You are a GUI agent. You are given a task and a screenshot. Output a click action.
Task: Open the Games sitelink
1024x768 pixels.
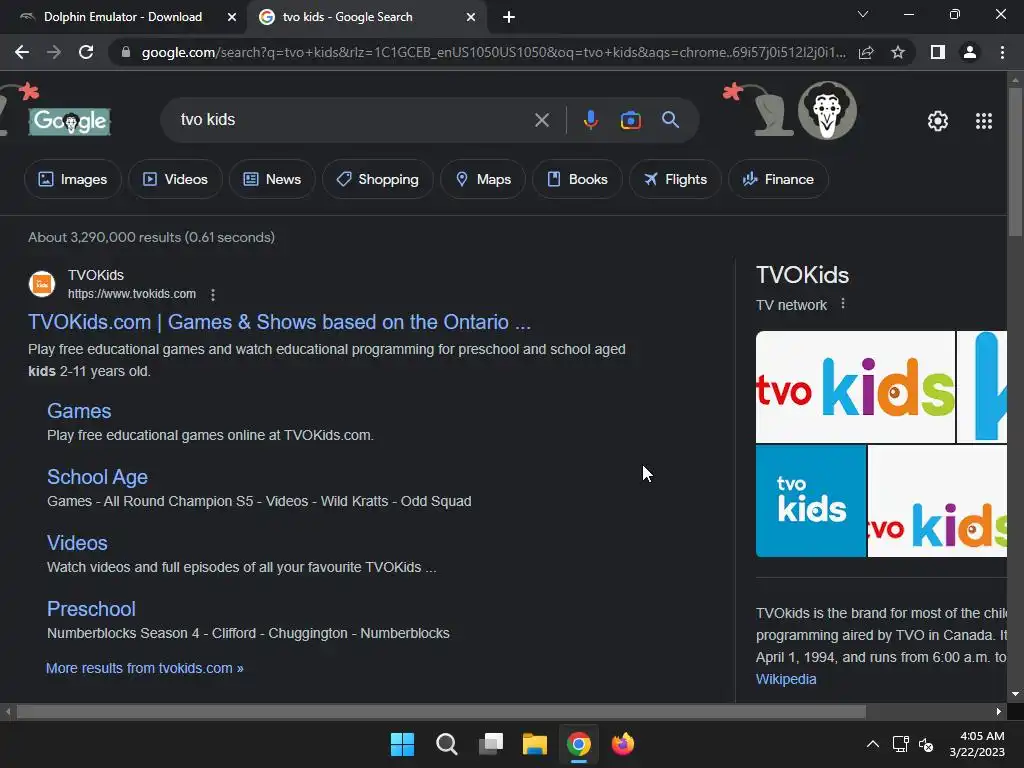(79, 411)
